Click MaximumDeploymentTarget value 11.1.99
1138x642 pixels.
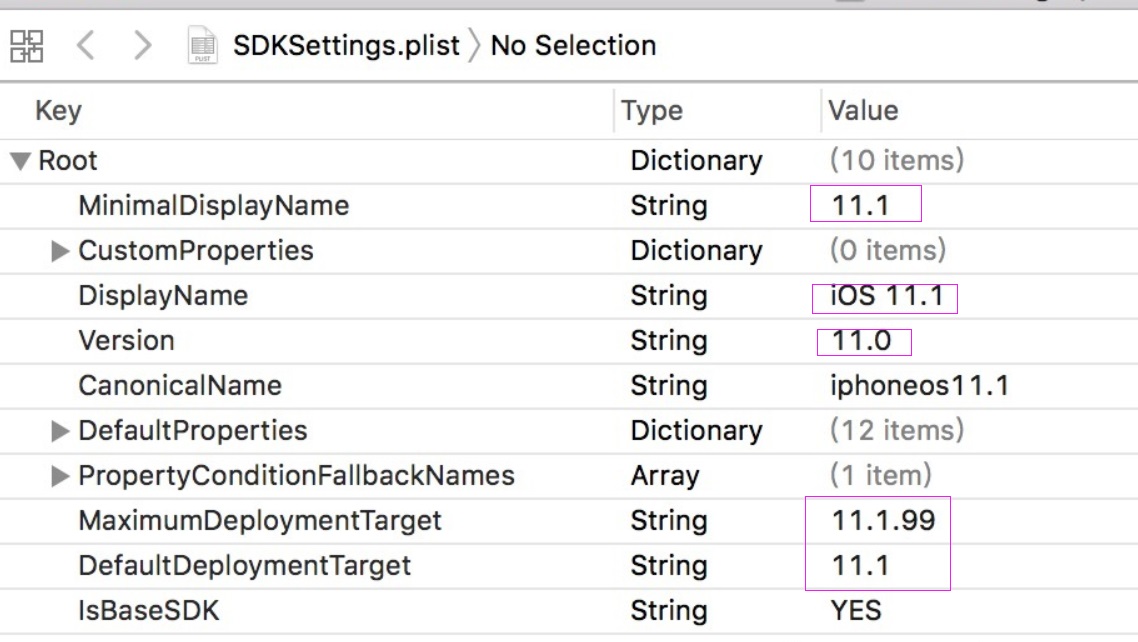(883, 521)
